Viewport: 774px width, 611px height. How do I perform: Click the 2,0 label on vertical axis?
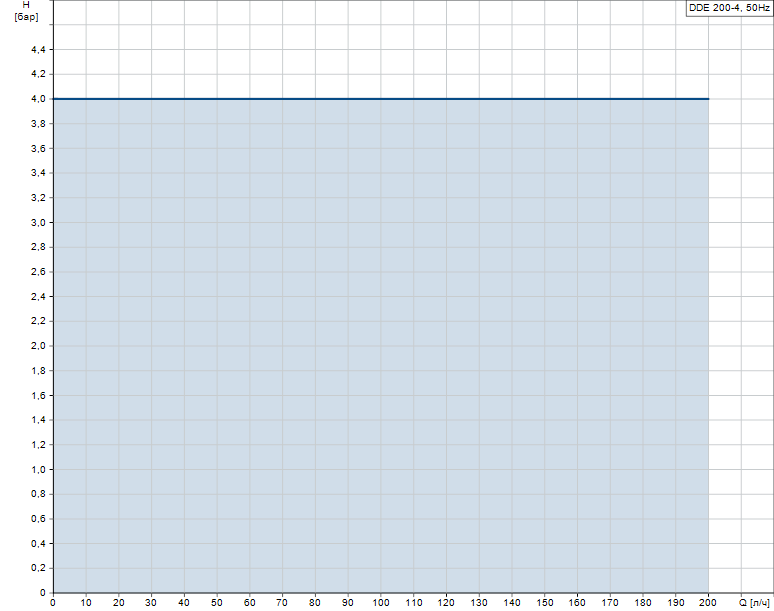click(38, 346)
